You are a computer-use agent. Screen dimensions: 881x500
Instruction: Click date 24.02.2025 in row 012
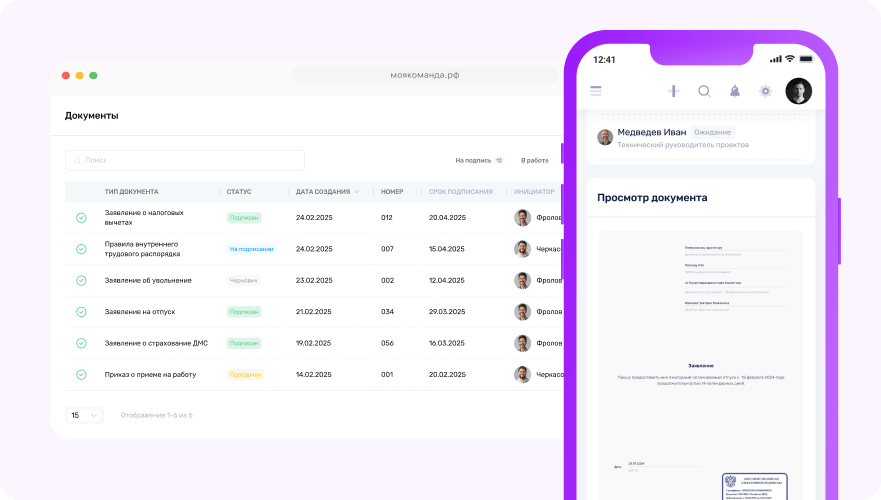point(314,217)
